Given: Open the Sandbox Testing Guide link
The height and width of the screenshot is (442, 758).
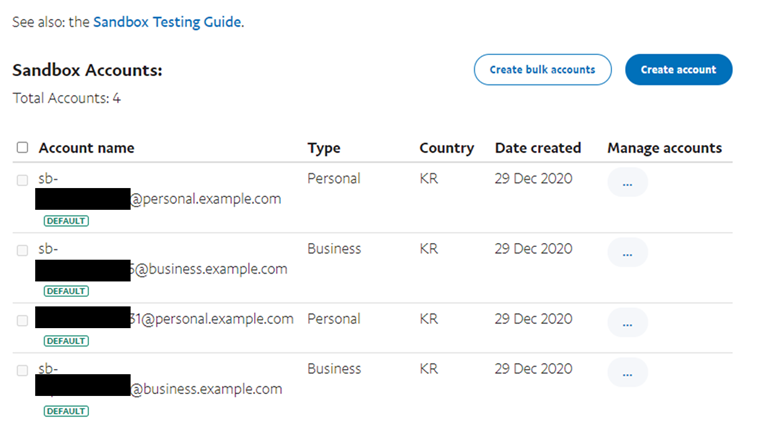Looking at the screenshot, I should coord(167,21).
